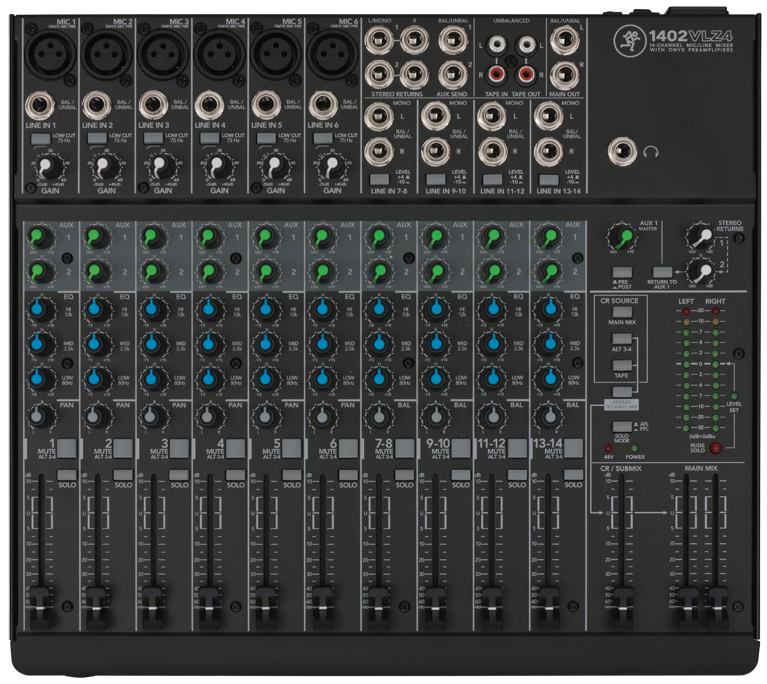Grab the channel 1 fader

[42, 608]
